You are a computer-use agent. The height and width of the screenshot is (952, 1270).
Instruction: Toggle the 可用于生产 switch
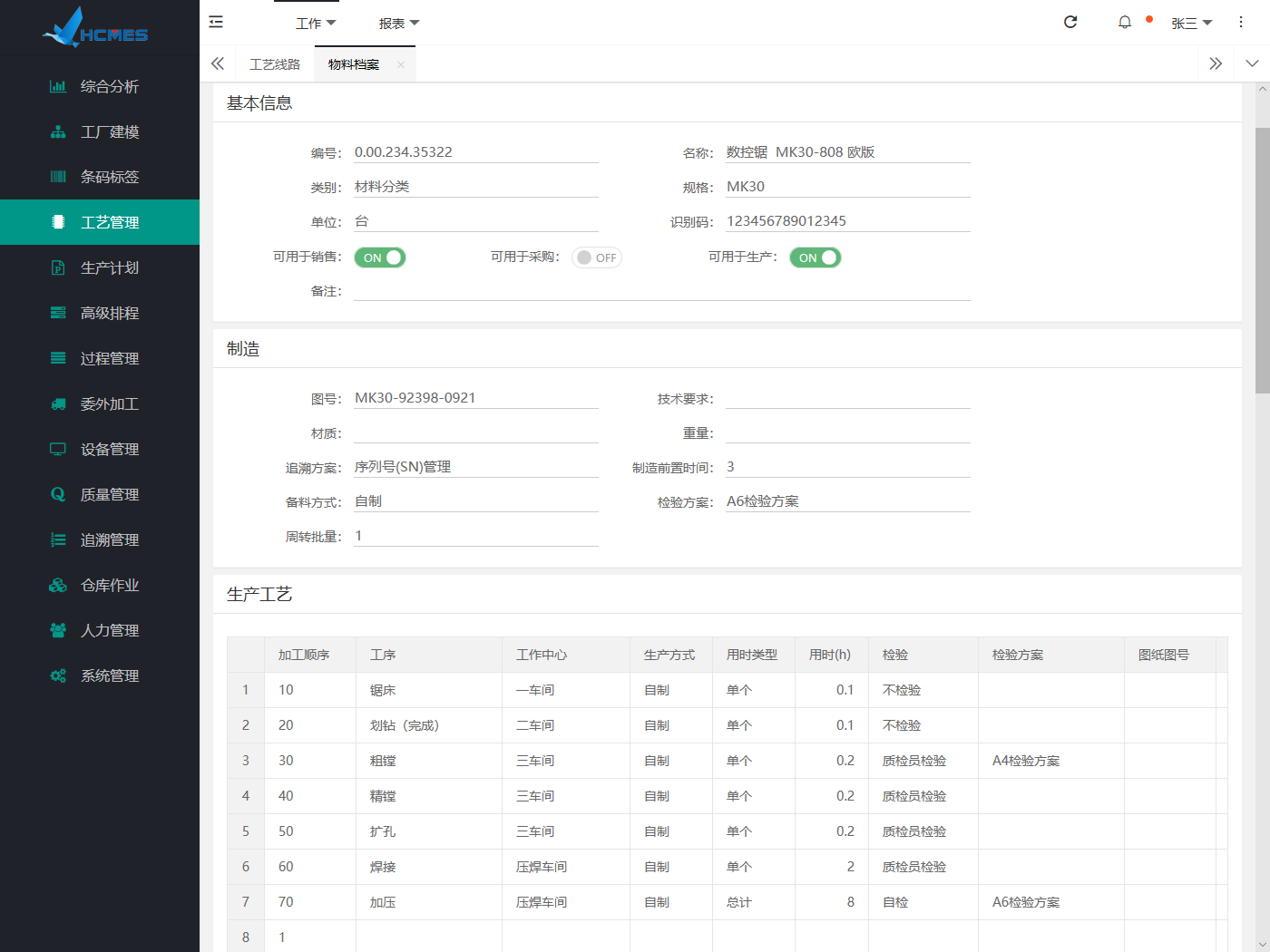click(x=816, y=257)
